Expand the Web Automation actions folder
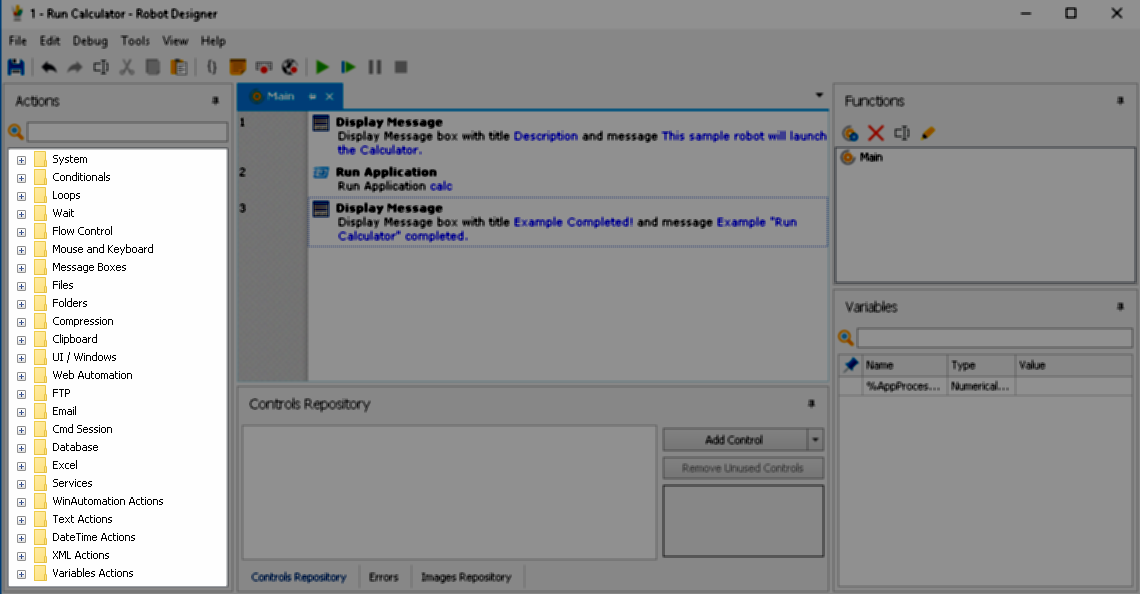Viewport: 1140px width, 594px height. 21,375
